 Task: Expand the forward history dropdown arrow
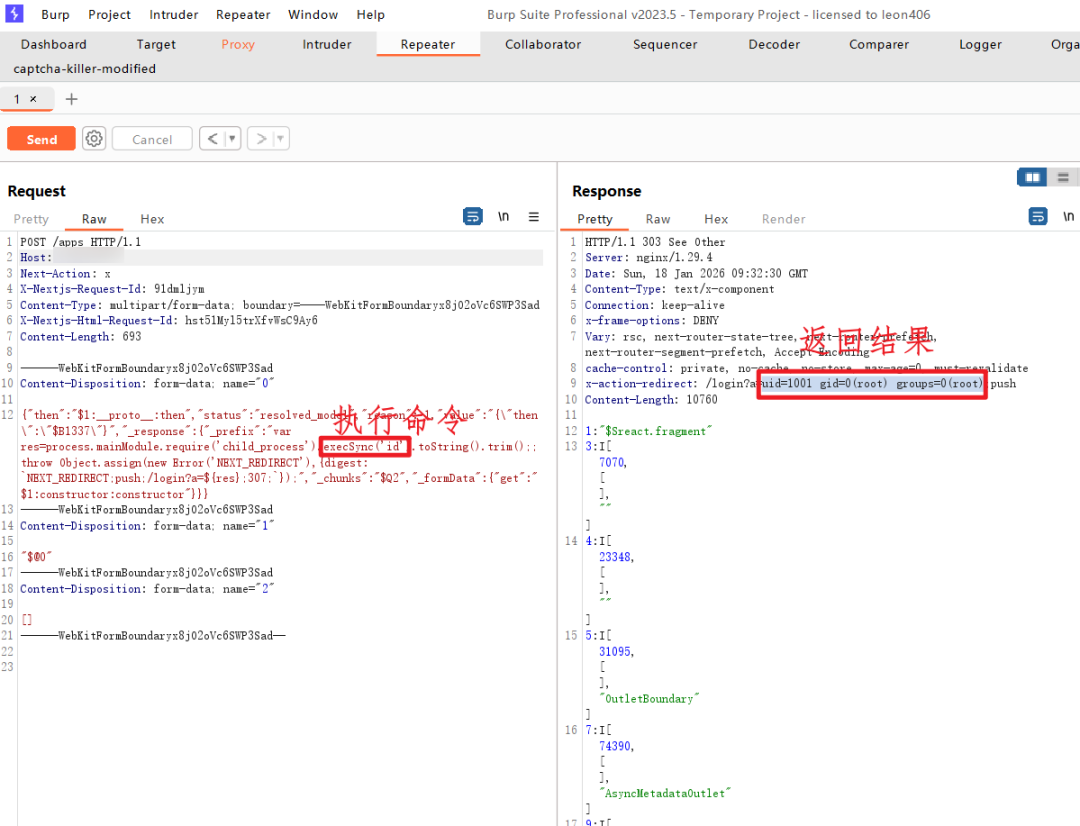pos(280,138)
